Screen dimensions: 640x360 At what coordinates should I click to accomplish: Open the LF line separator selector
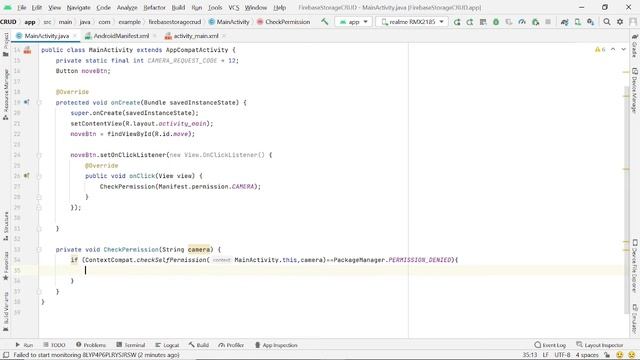545,355
